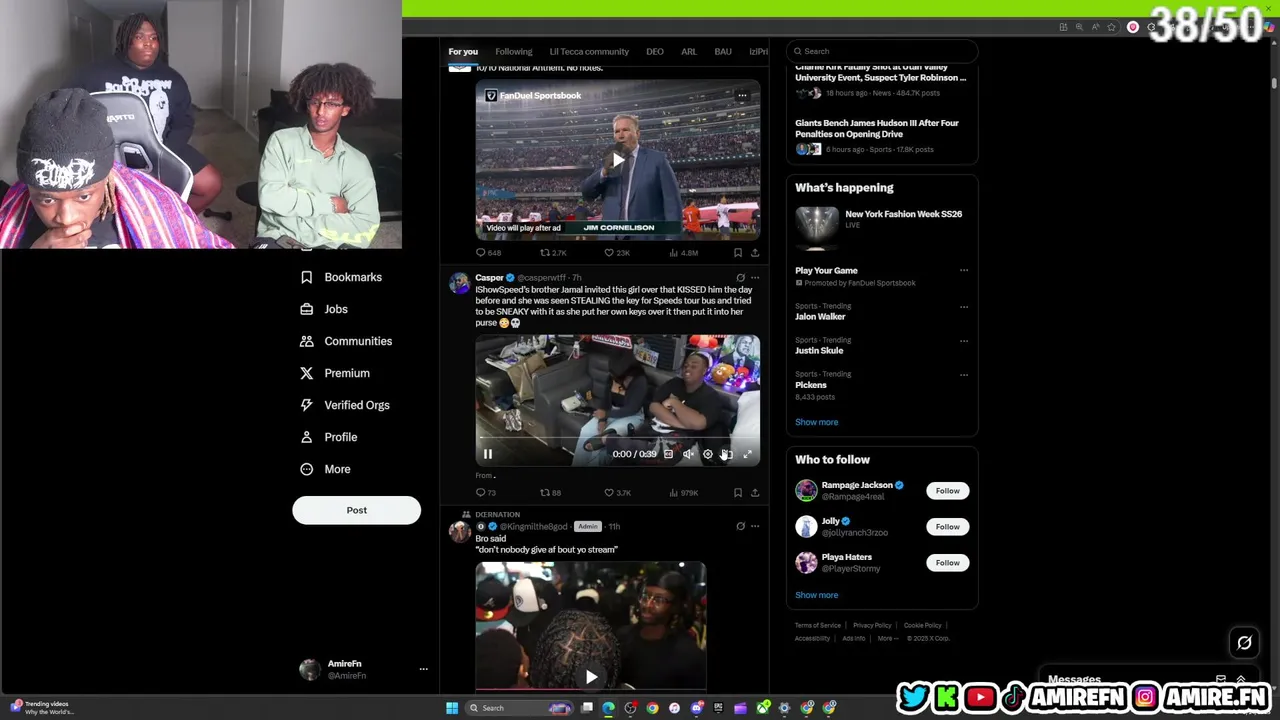
Task: Follow Jolly
Action: [947, 527]
